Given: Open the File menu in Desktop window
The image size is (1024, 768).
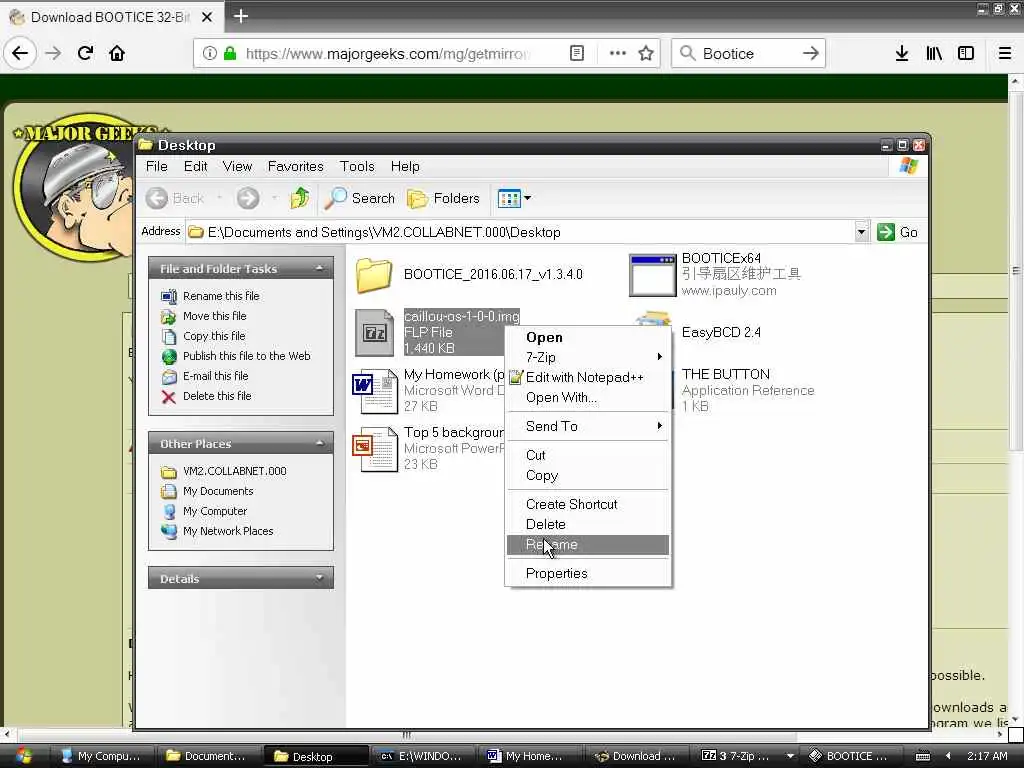Looking at the screenshot, I should click(156, 167).
